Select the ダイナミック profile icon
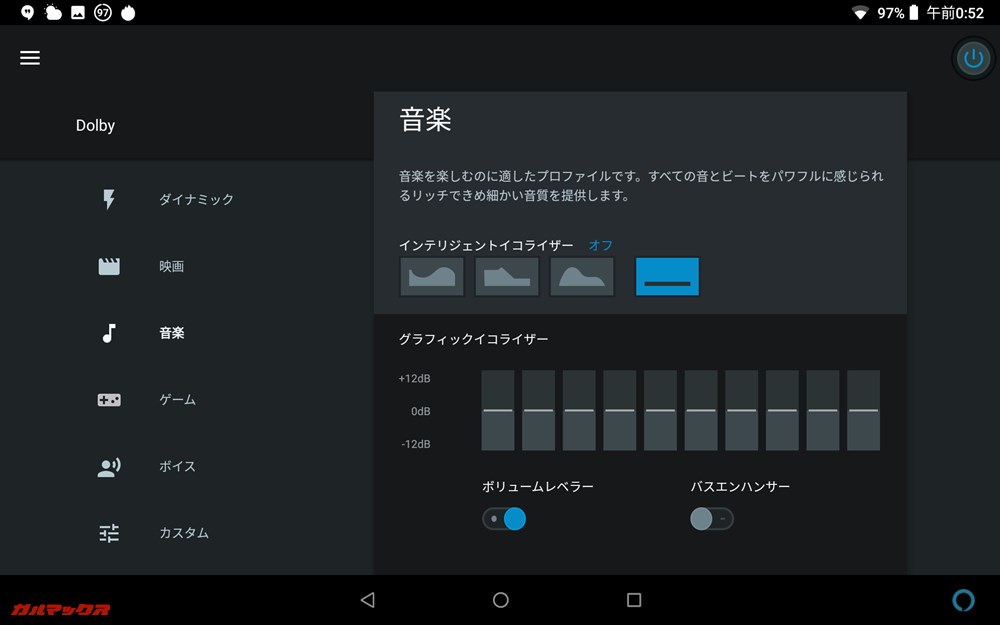Image resolution: width=1000 pixels, height=625 pixels. [108, 199]
